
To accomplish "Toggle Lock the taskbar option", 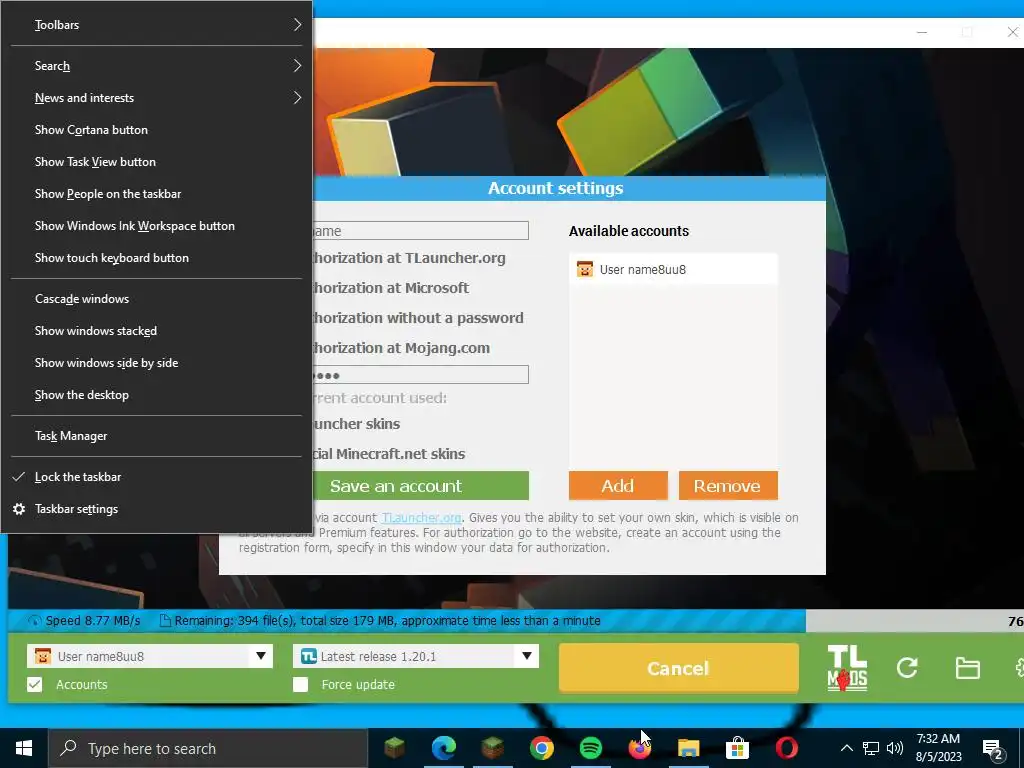I will tap(157, 477).
